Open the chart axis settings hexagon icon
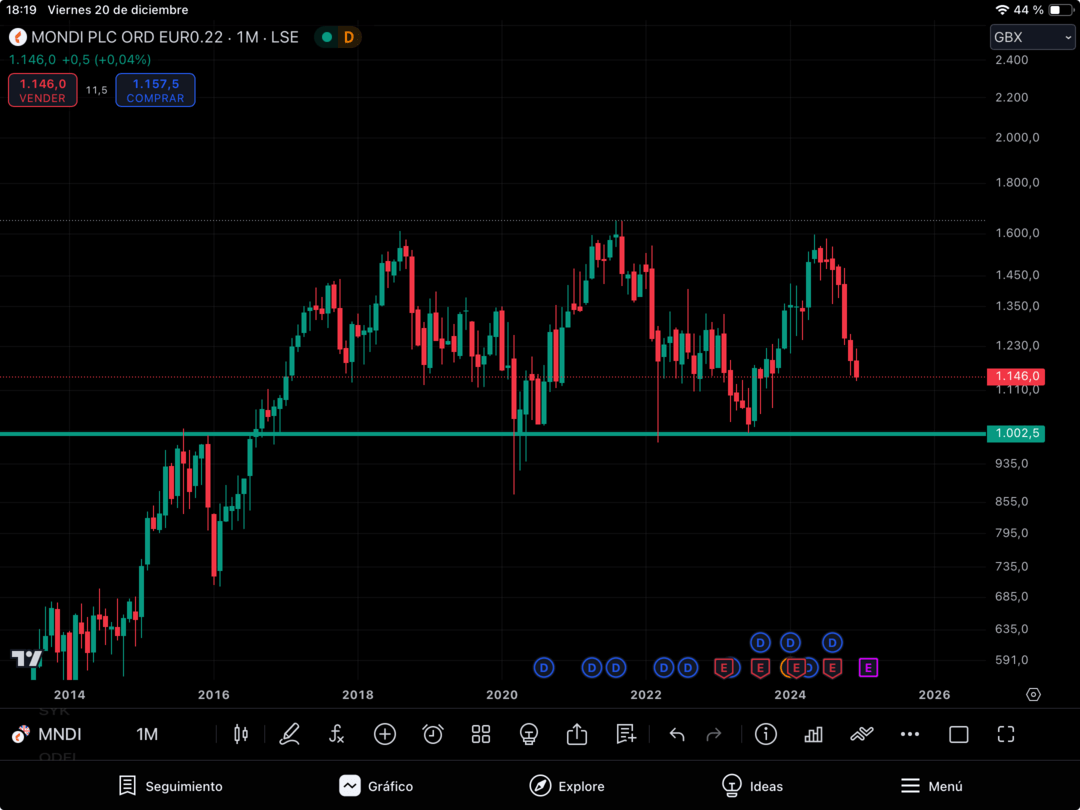Screen dimensions: 1080x810 1033,694
